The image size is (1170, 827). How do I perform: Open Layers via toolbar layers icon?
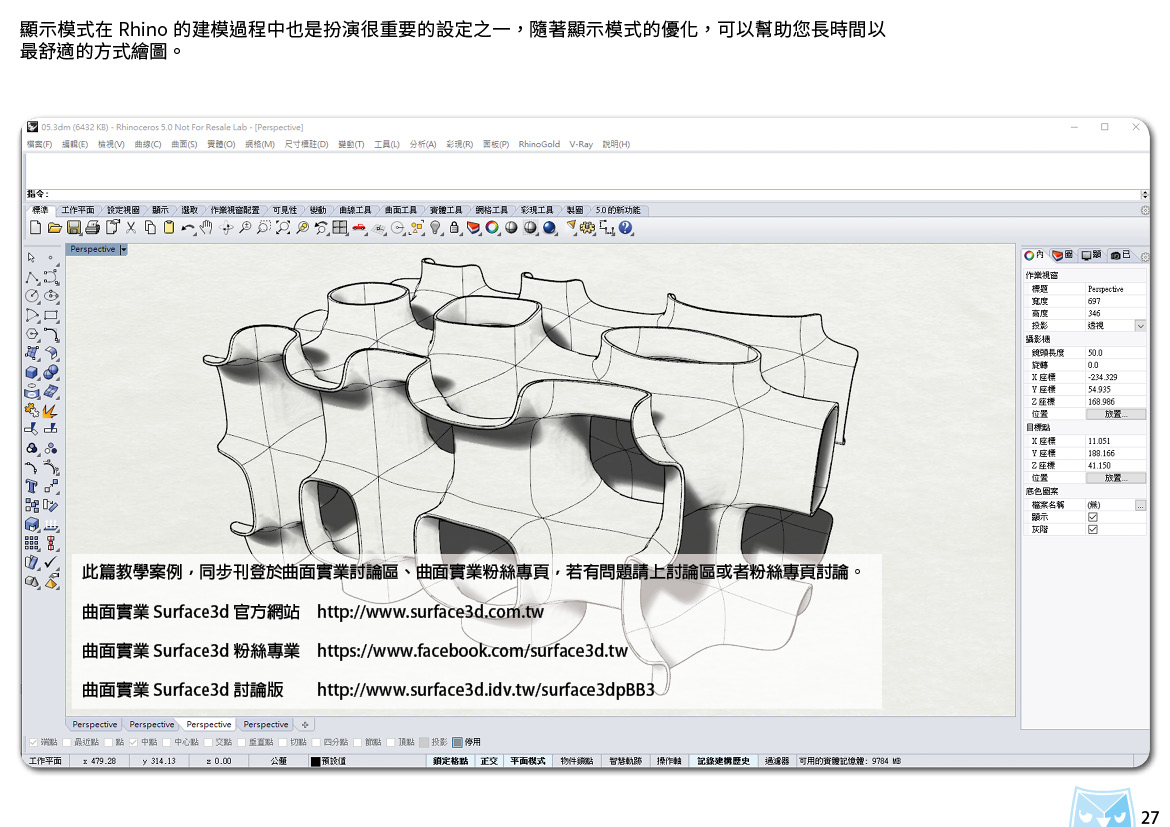[473, 228]
